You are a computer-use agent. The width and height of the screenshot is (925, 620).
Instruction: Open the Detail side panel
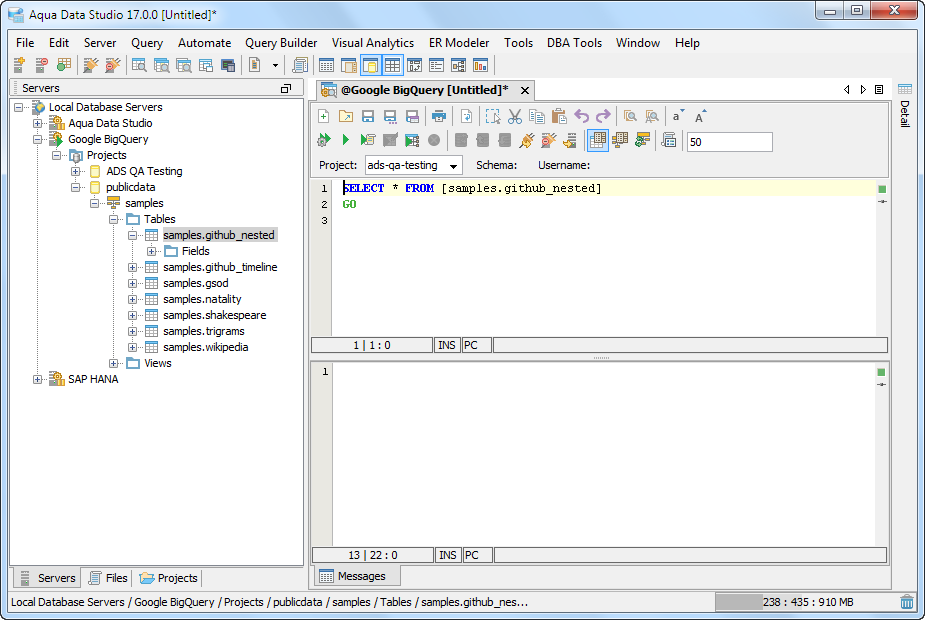coord(904,106)
